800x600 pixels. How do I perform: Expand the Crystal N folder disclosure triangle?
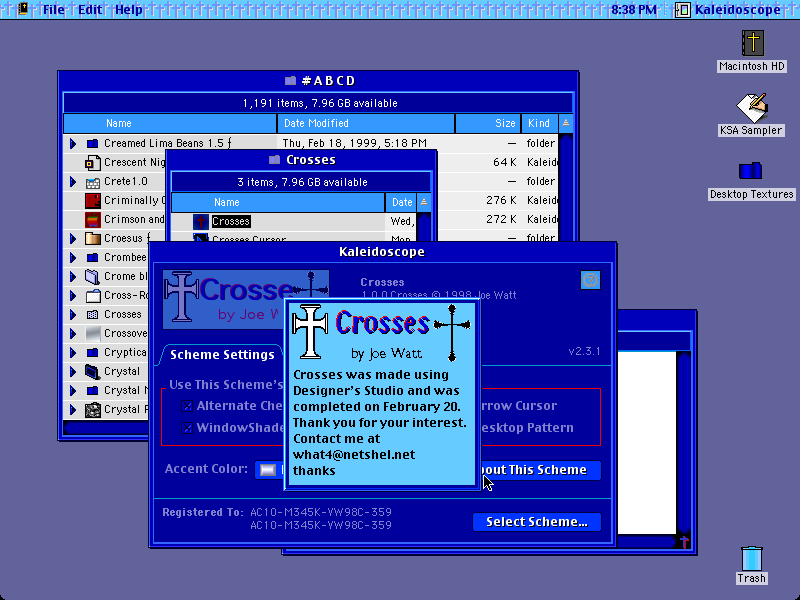73,391
